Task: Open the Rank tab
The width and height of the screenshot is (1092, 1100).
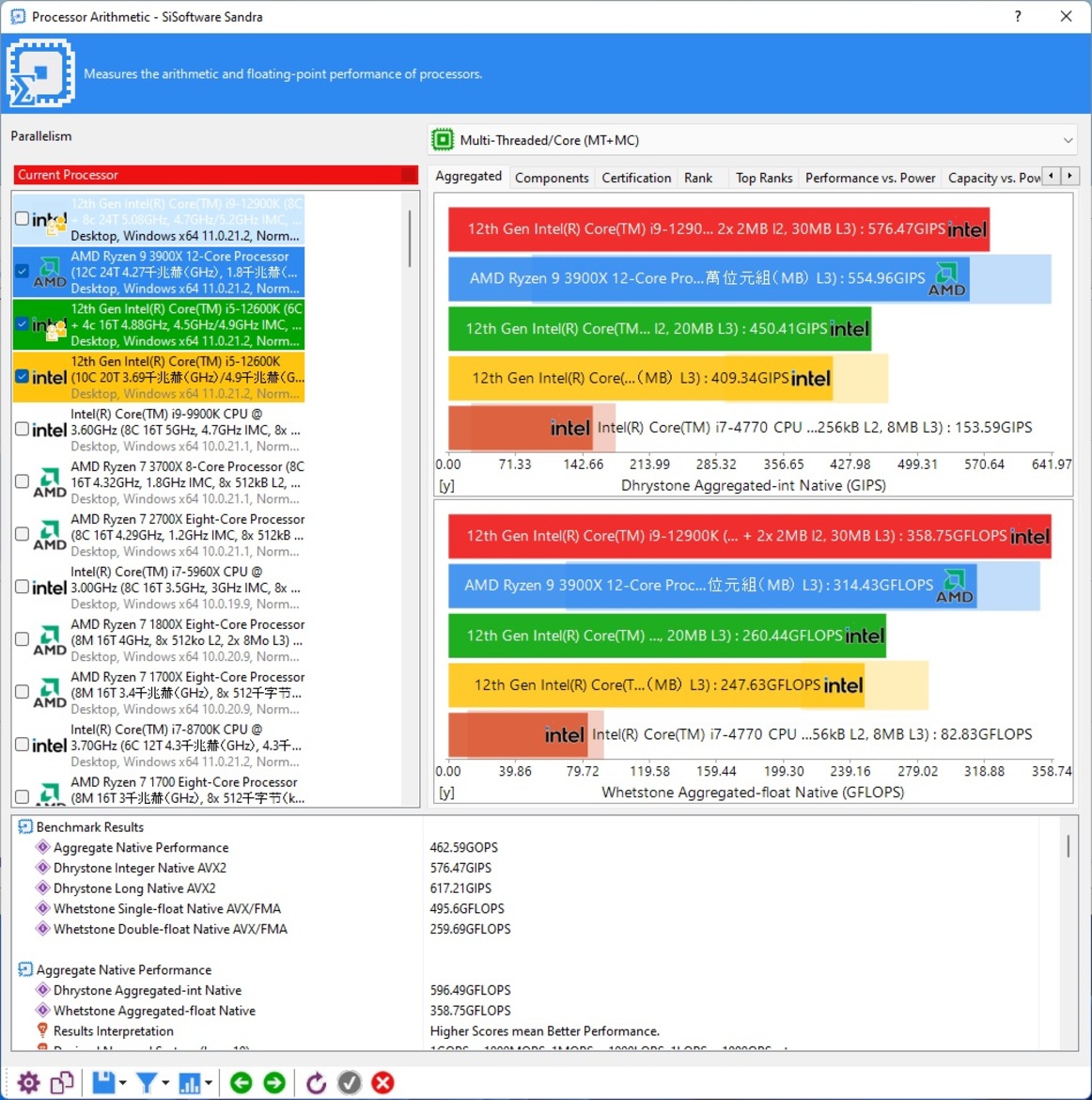Action: tap(698, 179)
